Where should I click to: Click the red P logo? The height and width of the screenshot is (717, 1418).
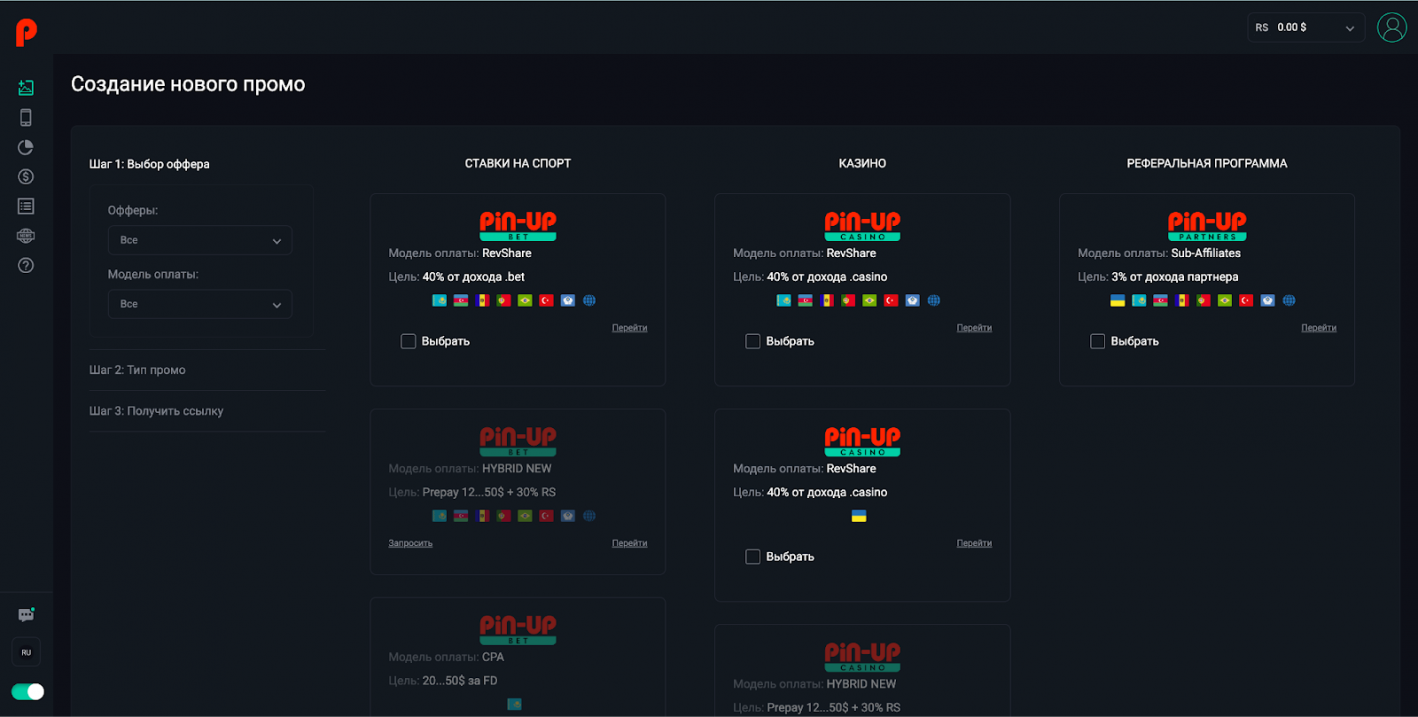click(26, 32)
